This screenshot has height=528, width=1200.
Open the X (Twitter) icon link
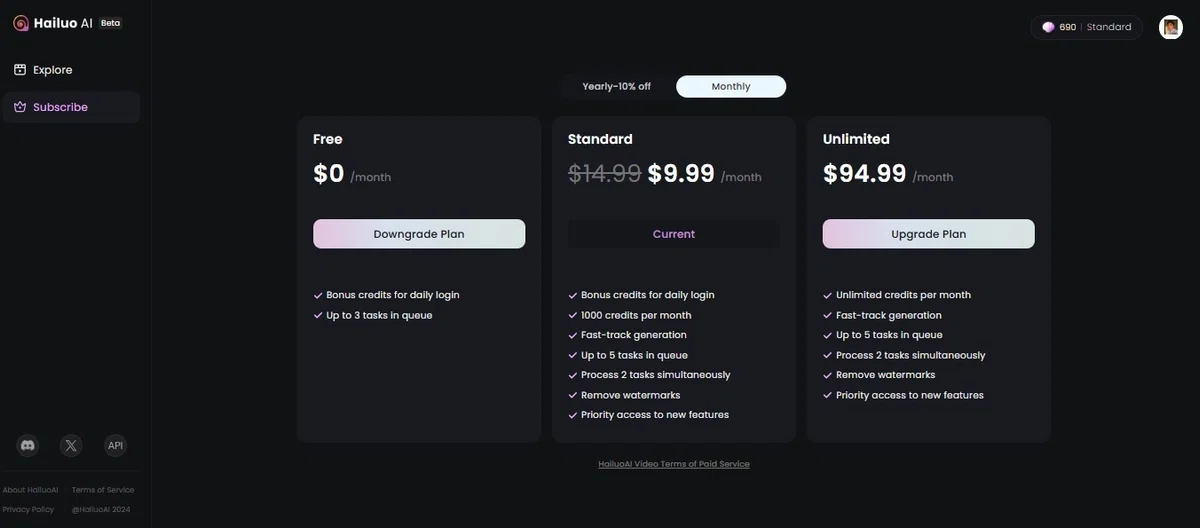71,446
